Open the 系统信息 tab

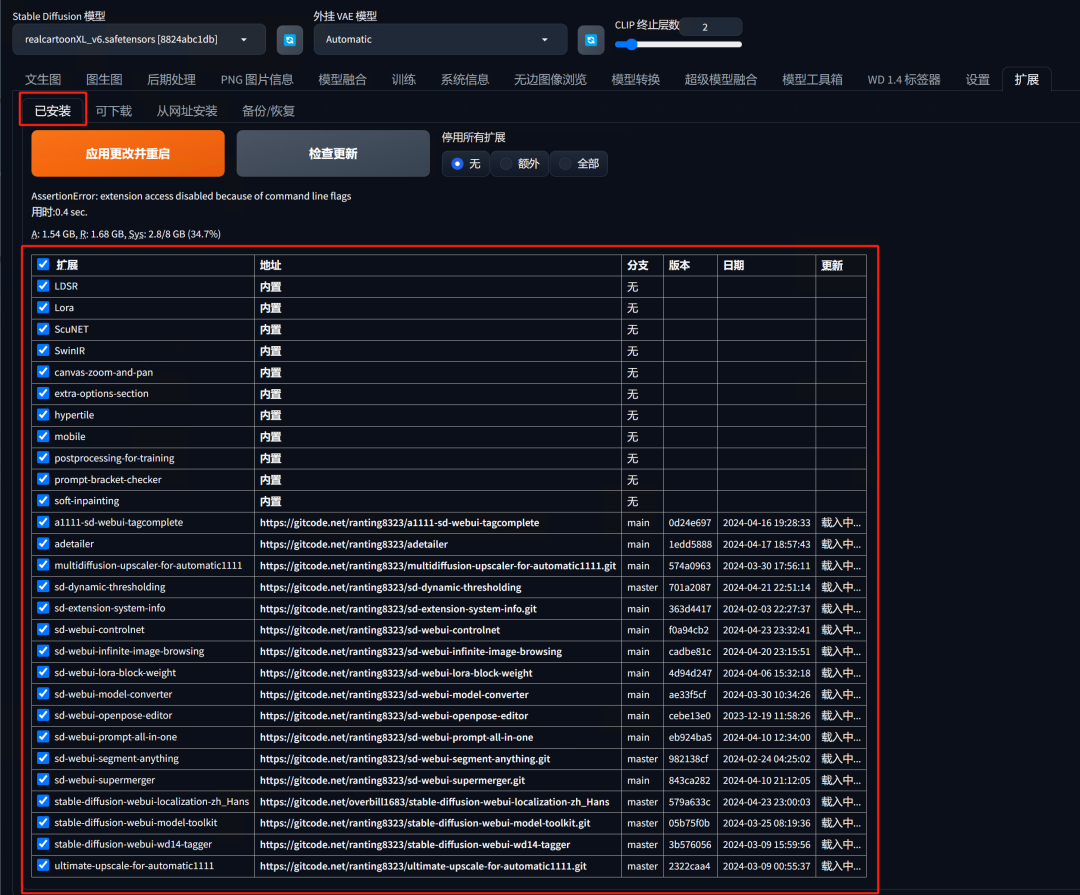click(x=465, y=79)
